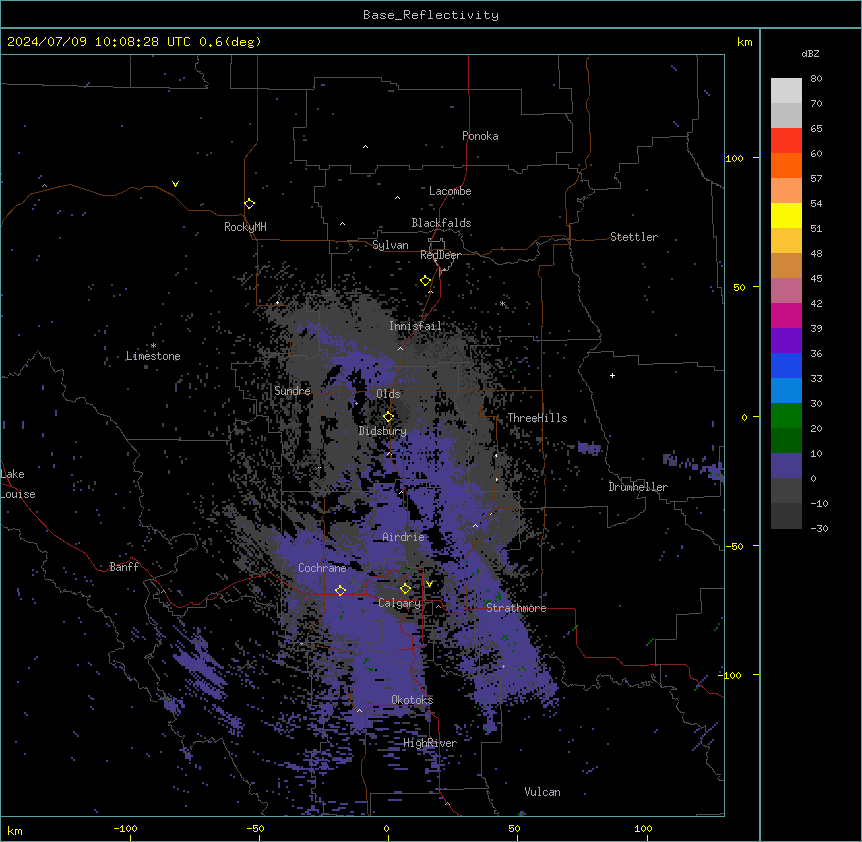
Task: Select the ThreeHills label
Action: tap(537, 418)
